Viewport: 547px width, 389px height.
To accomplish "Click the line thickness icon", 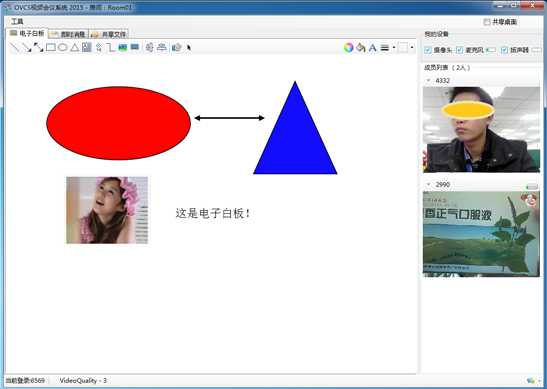I will [x=385, y=48].
